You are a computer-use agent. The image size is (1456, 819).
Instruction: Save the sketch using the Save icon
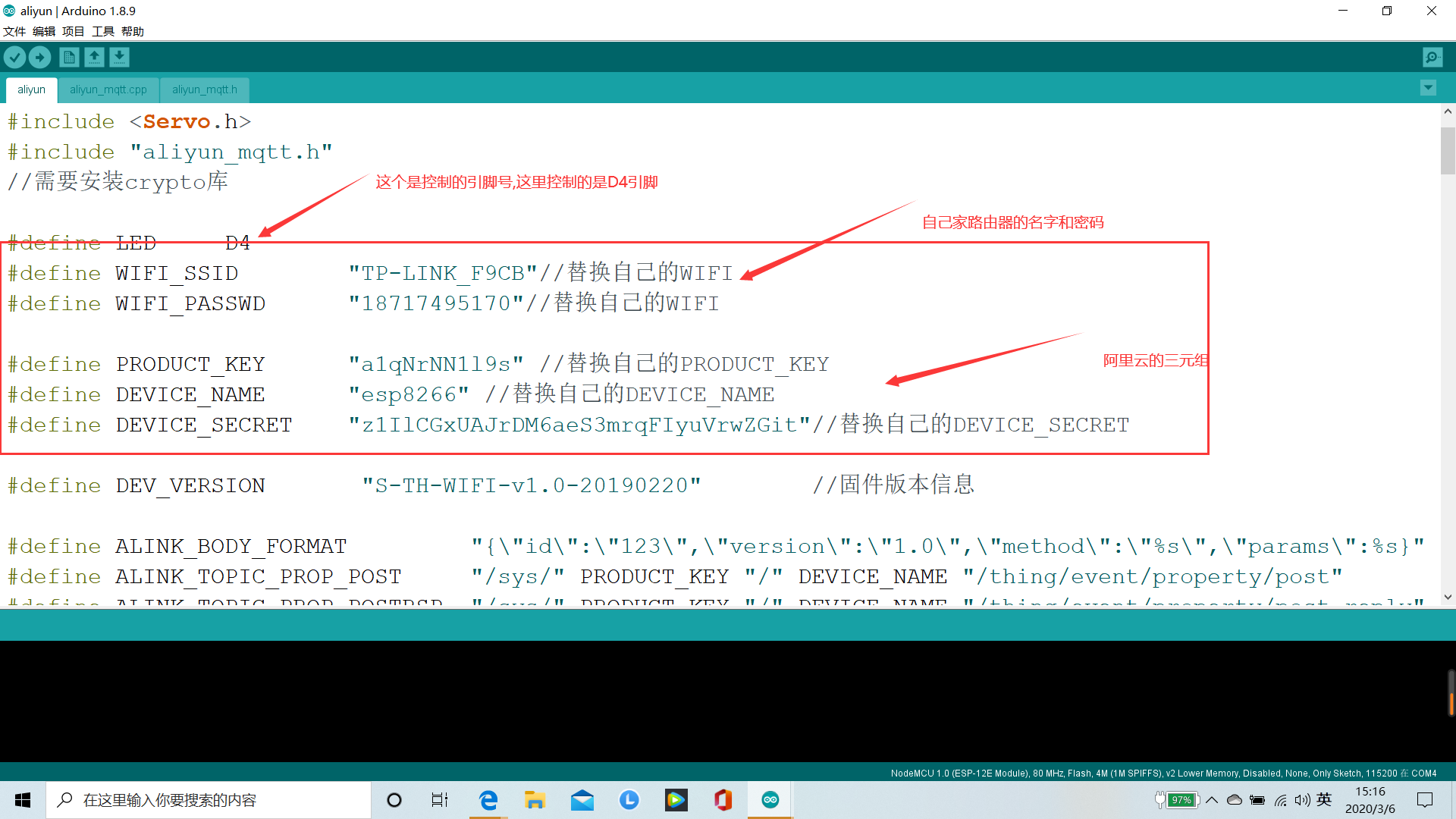tap(119, 57)
